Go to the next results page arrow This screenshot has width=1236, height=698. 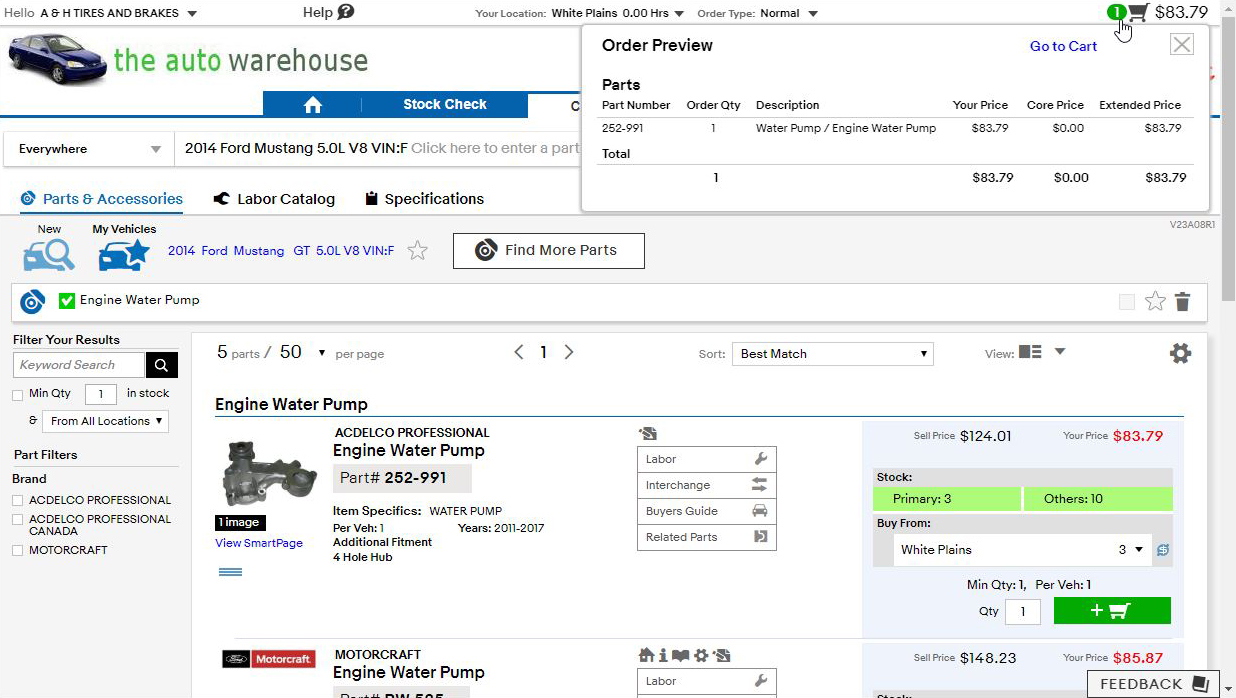(569, 352)
